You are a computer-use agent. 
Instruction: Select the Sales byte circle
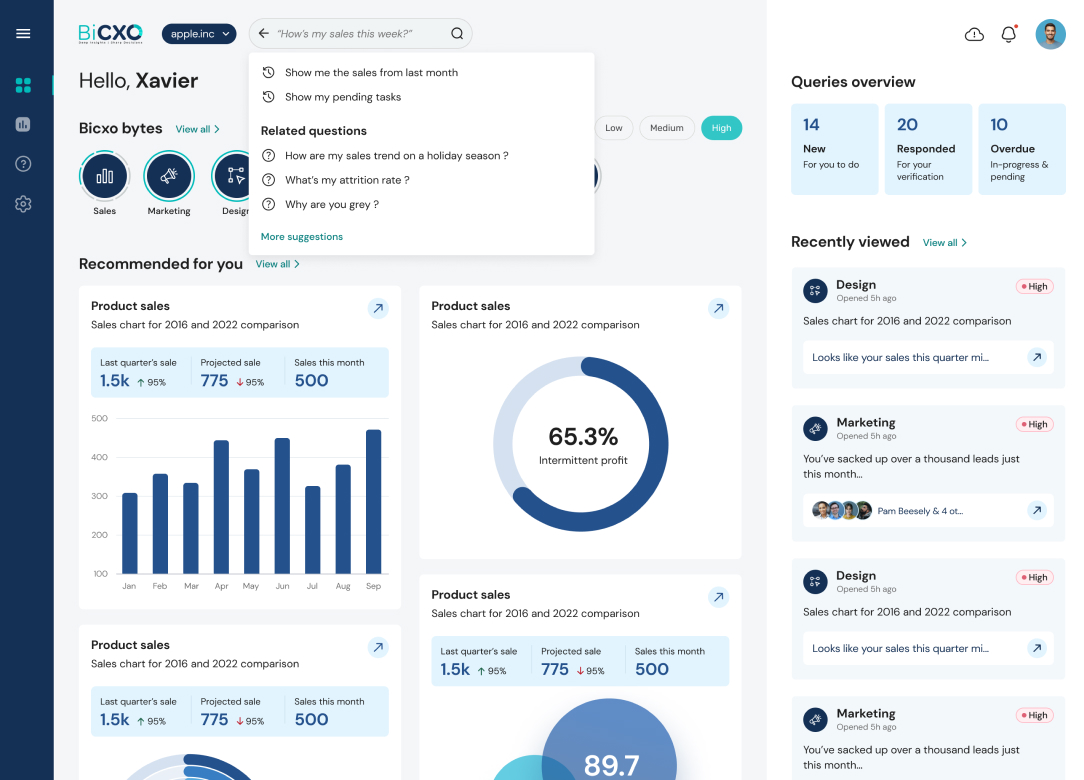pos(104,176)
